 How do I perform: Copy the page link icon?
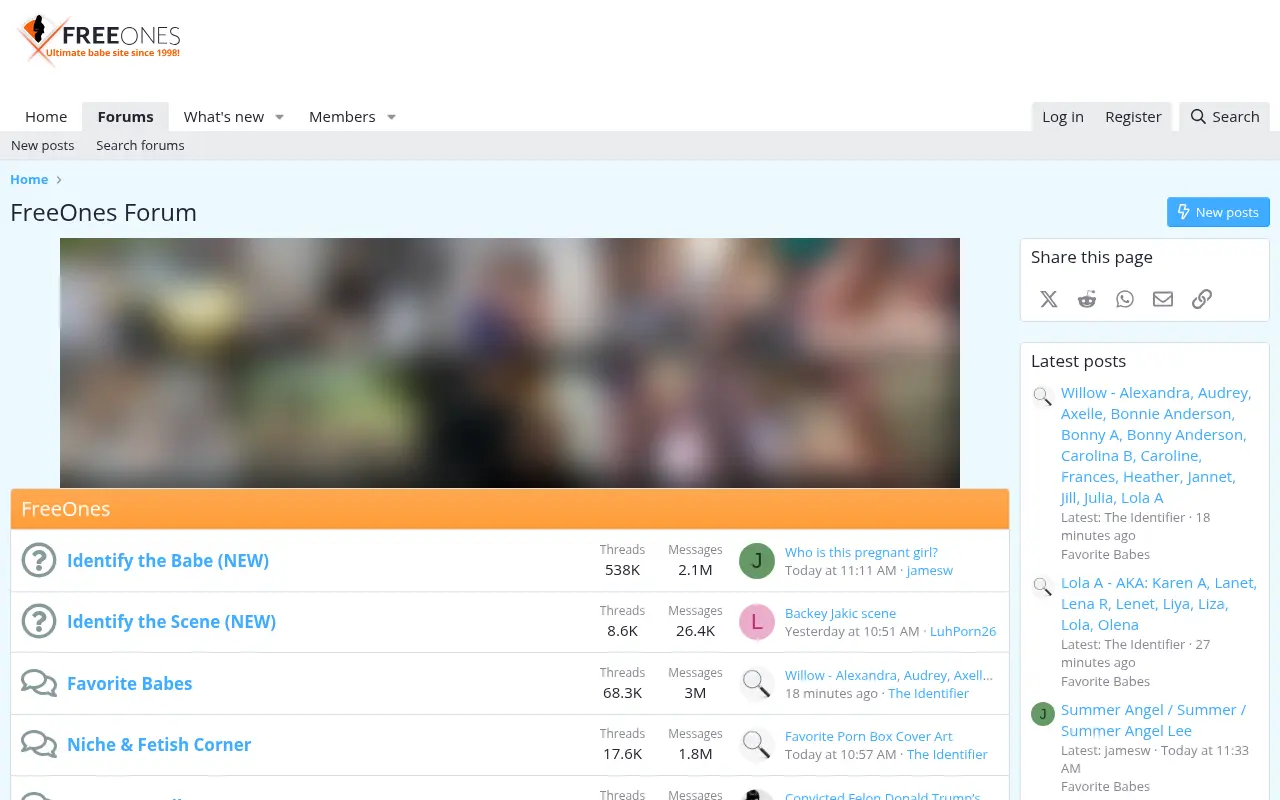coord(1202,299)
